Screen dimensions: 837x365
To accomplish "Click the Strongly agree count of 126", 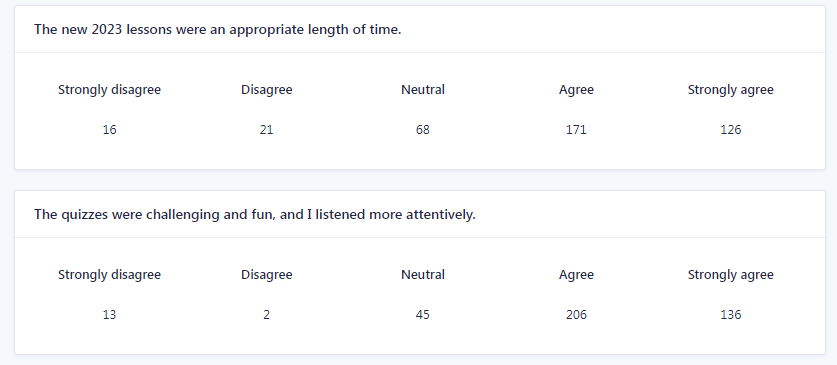I will tap(730, 130).
